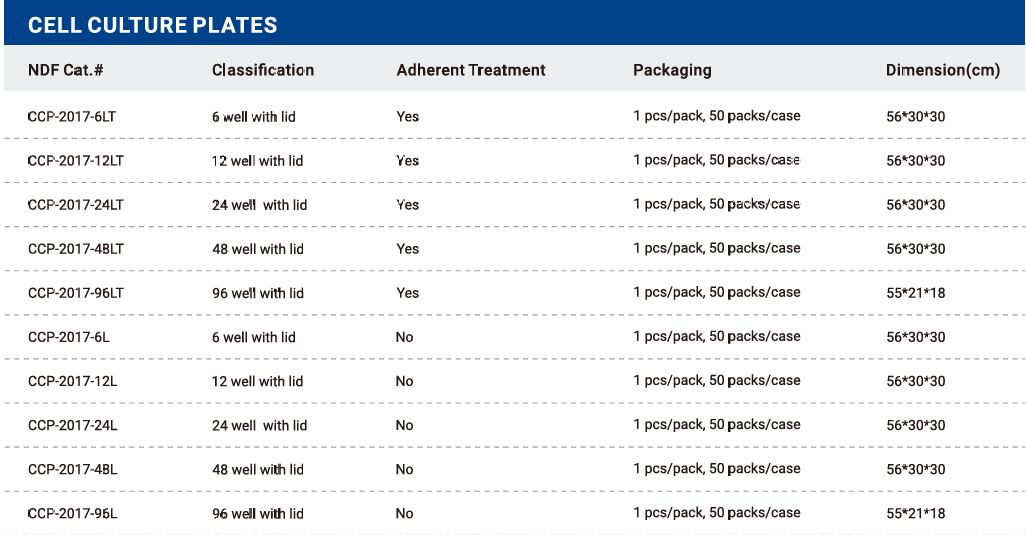Click catalog number CCP-2017-6LT

click(72, 117)
